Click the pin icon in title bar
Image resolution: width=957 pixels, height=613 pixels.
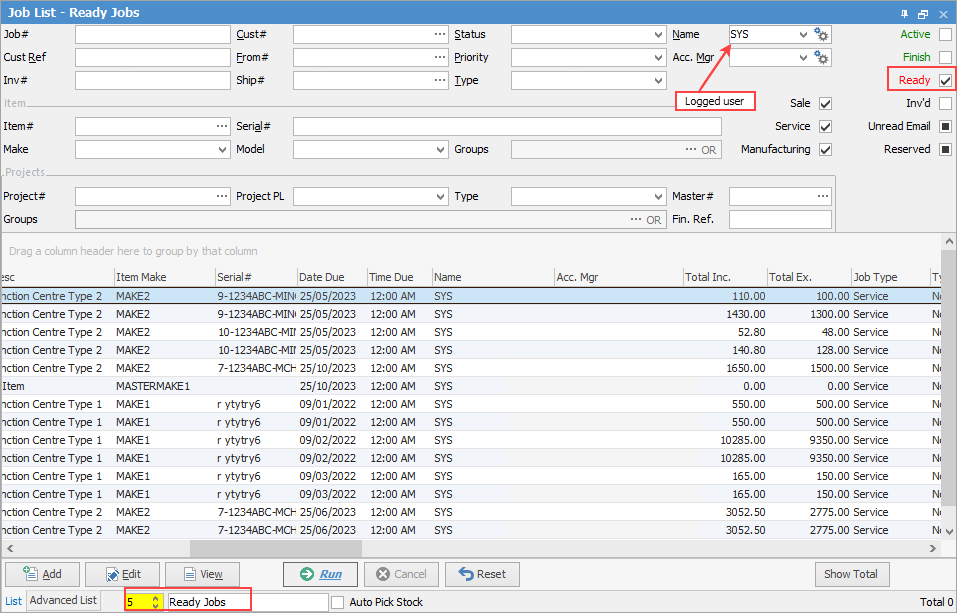[905, 13]
